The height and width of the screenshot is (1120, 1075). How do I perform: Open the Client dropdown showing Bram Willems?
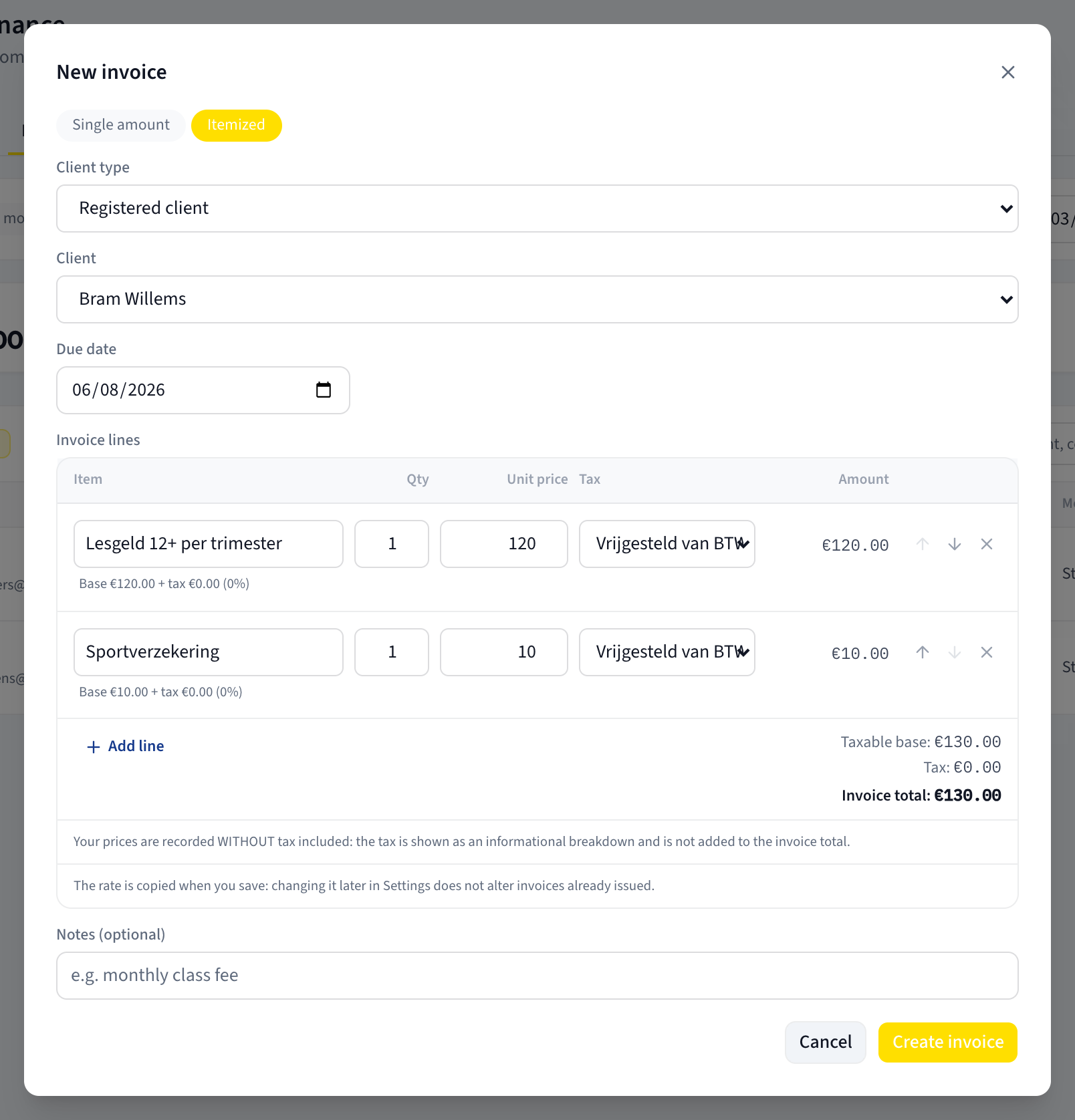click(537, 299)
